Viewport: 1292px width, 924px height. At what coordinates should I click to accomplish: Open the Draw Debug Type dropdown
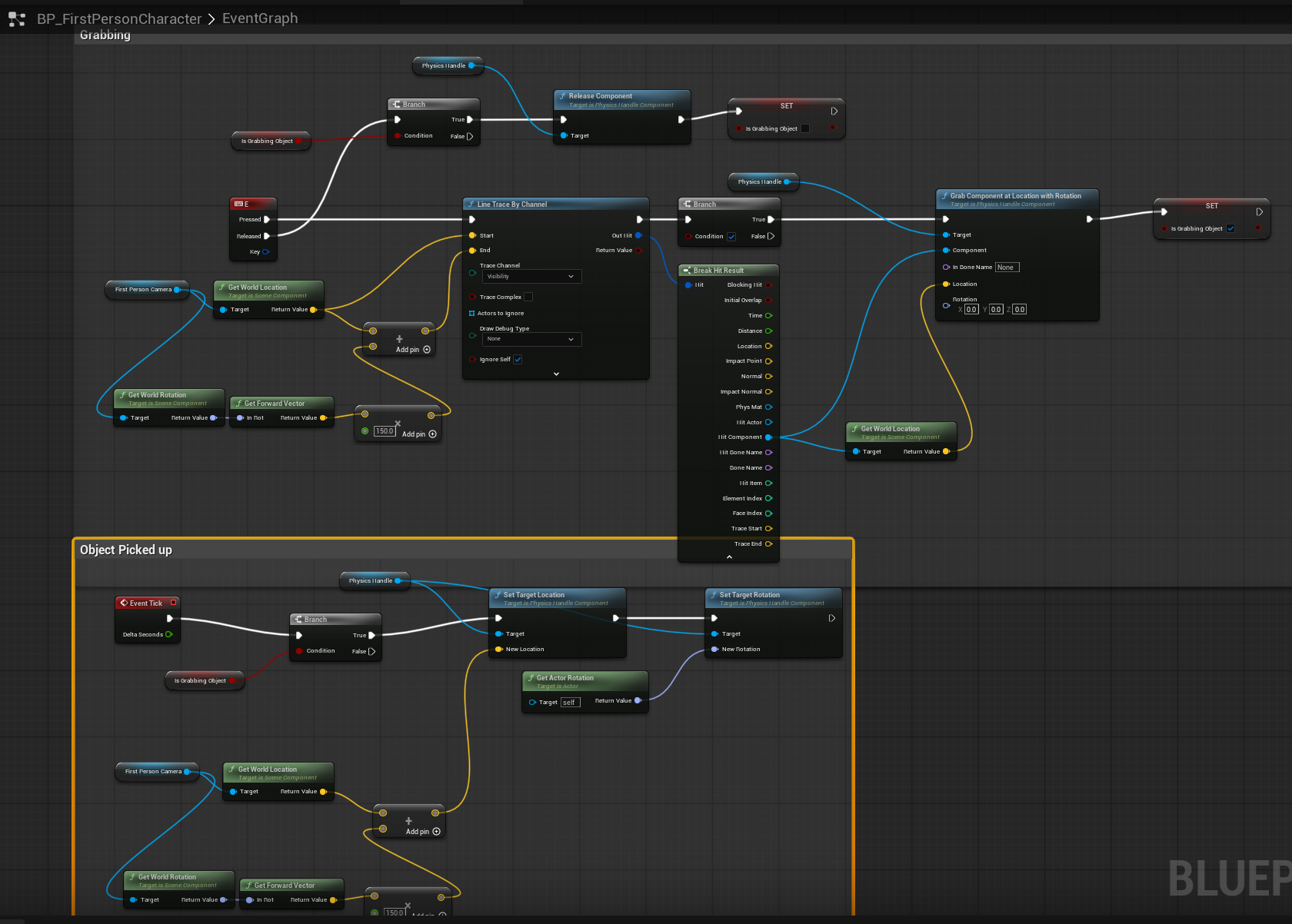[531, 339]
